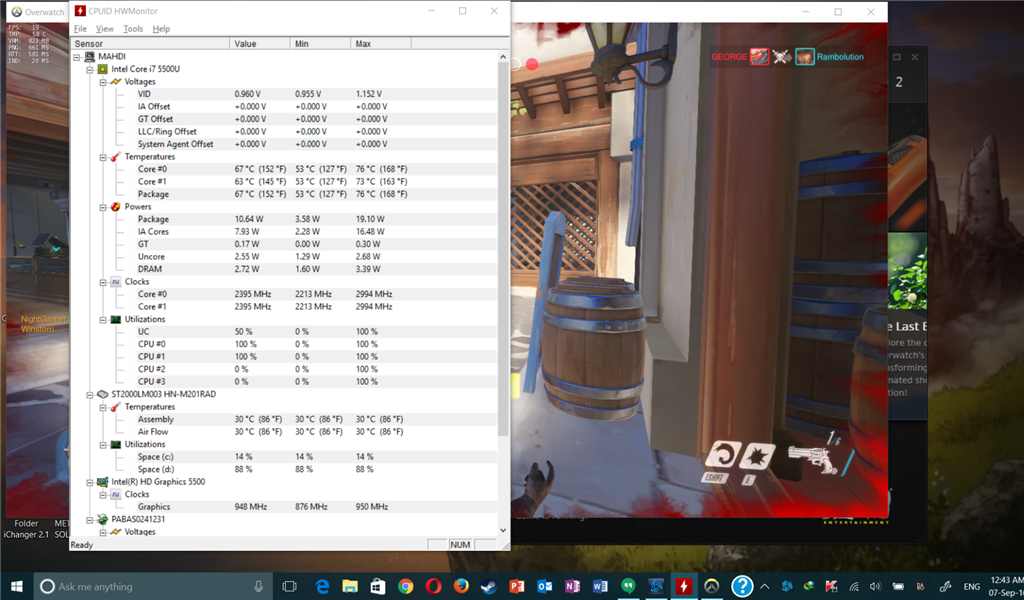Select the IA Cores power row

click(284, 232)
